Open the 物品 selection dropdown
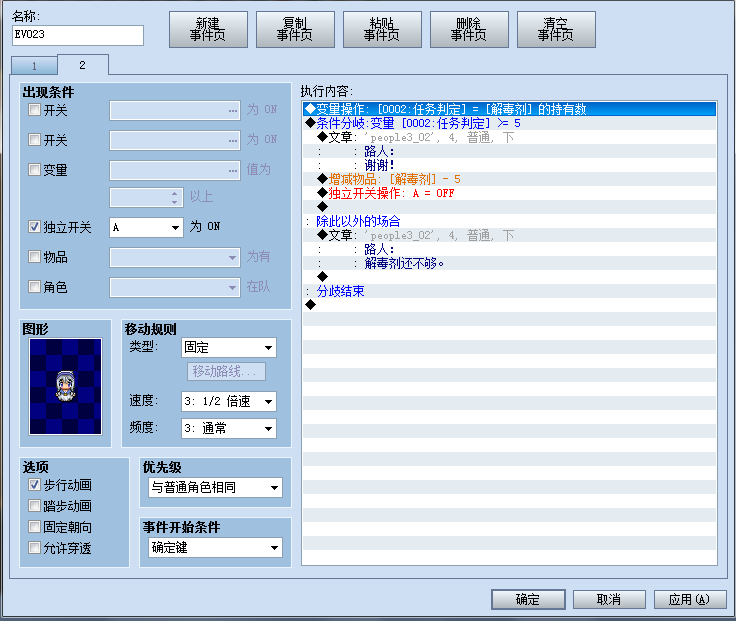Image resolution: width=736 pixels, height=621 pixels. (x=175, y=257)
